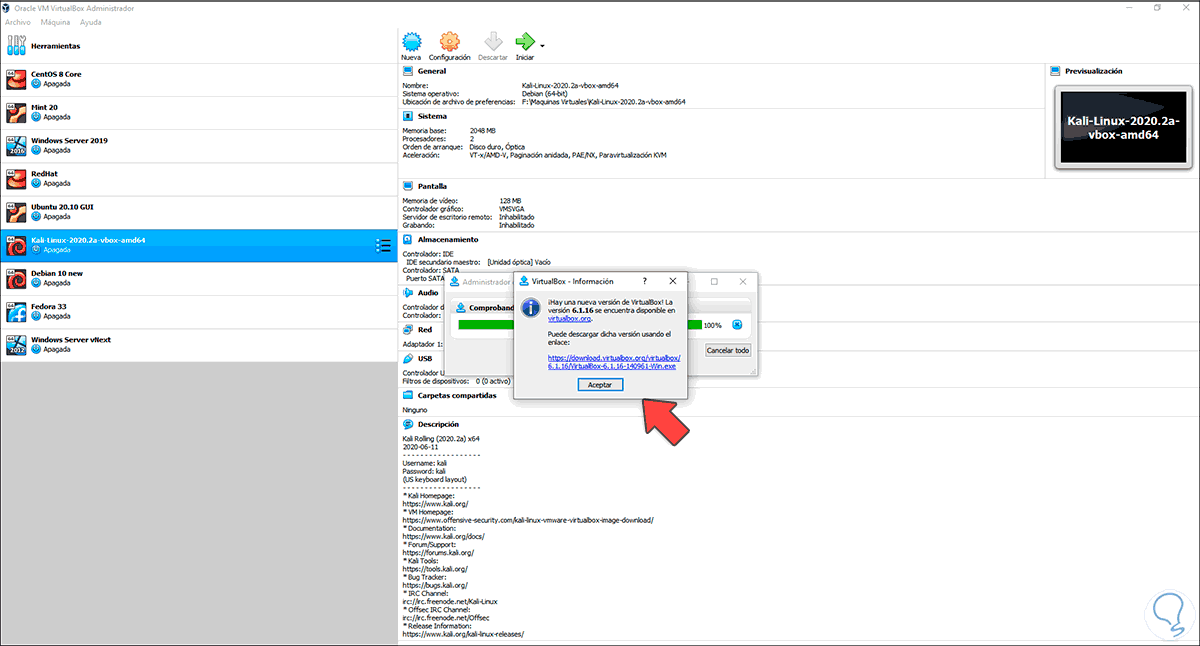
Task: Select the Ubuntu 20.10 GUI machine
Action: pyautogui.click(x=199, y=211)
